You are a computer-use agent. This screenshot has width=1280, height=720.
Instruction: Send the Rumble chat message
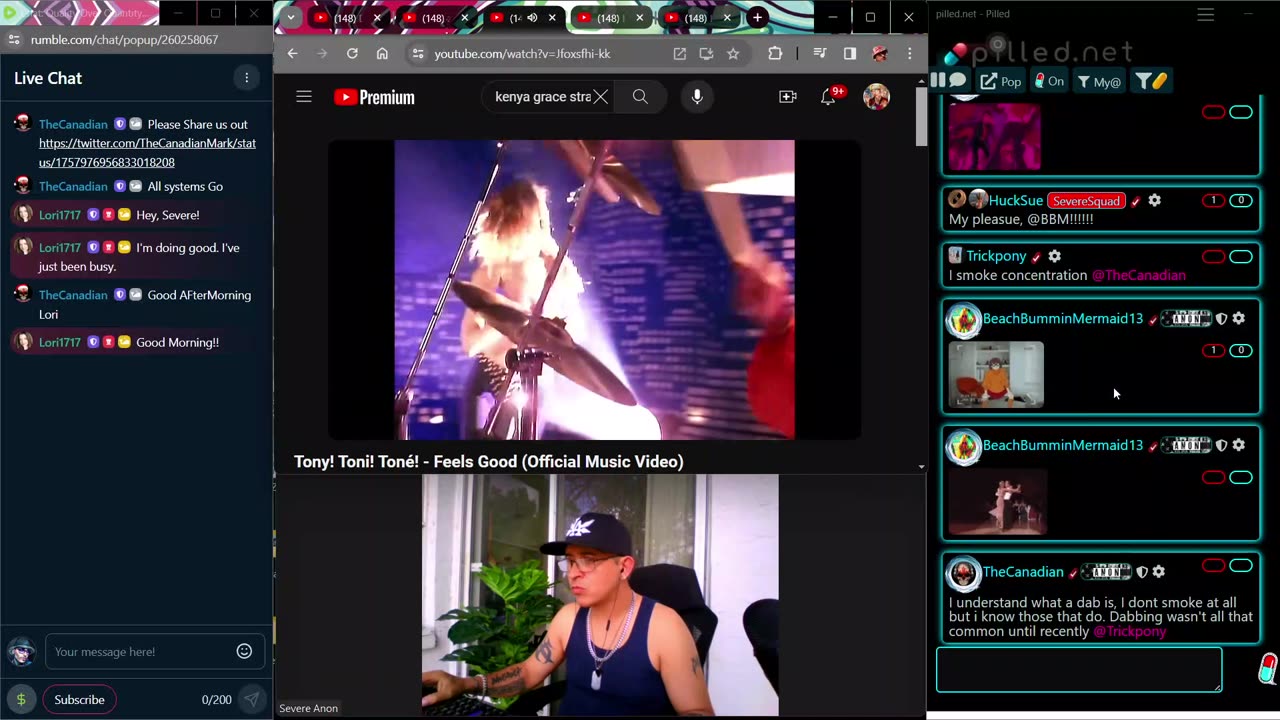252,699
